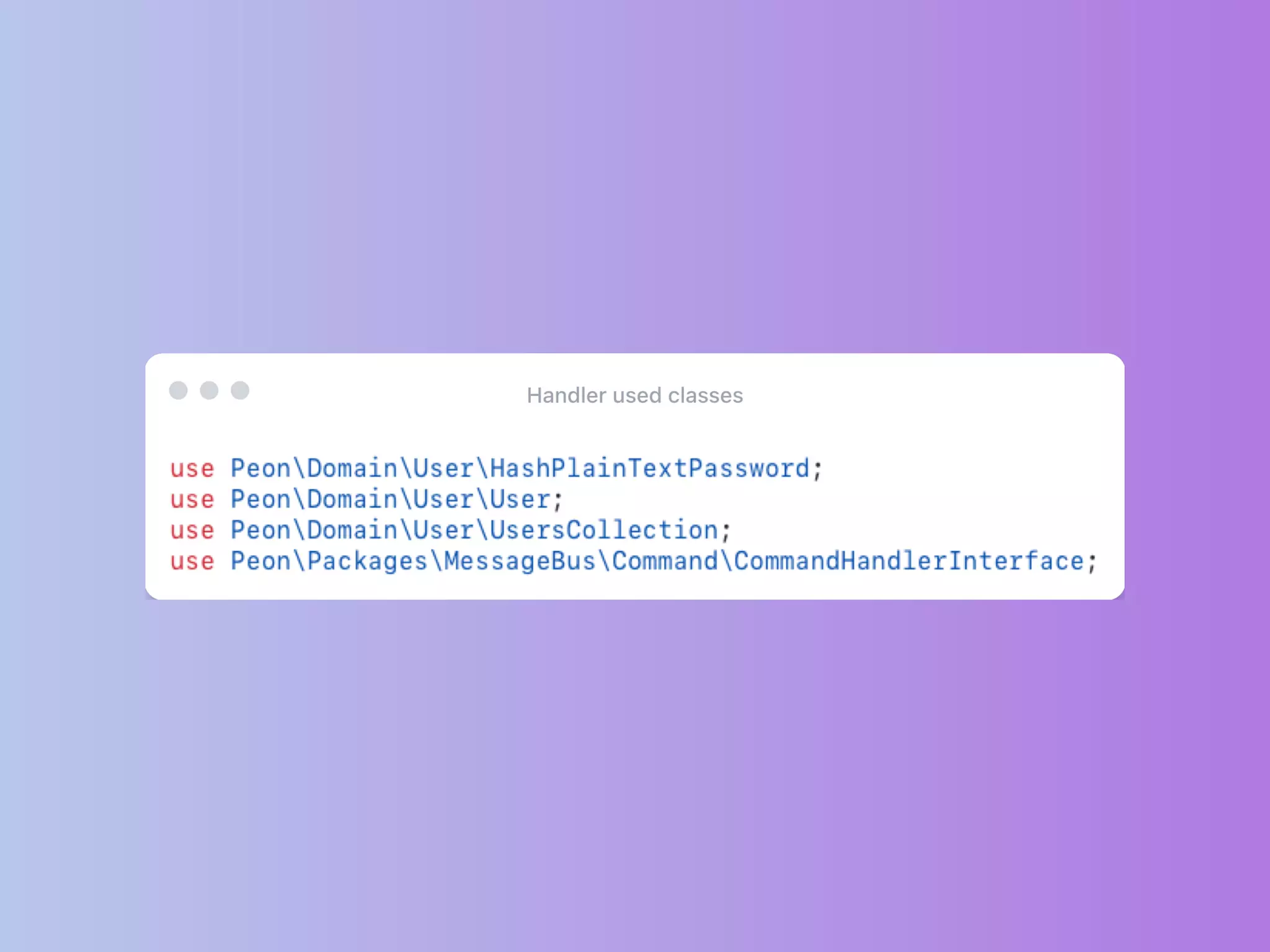Image resolution: width=1270 pixels, height=952 pixels.
Task: Click 'Packages' namespace segment
Action: pos(368,561)
